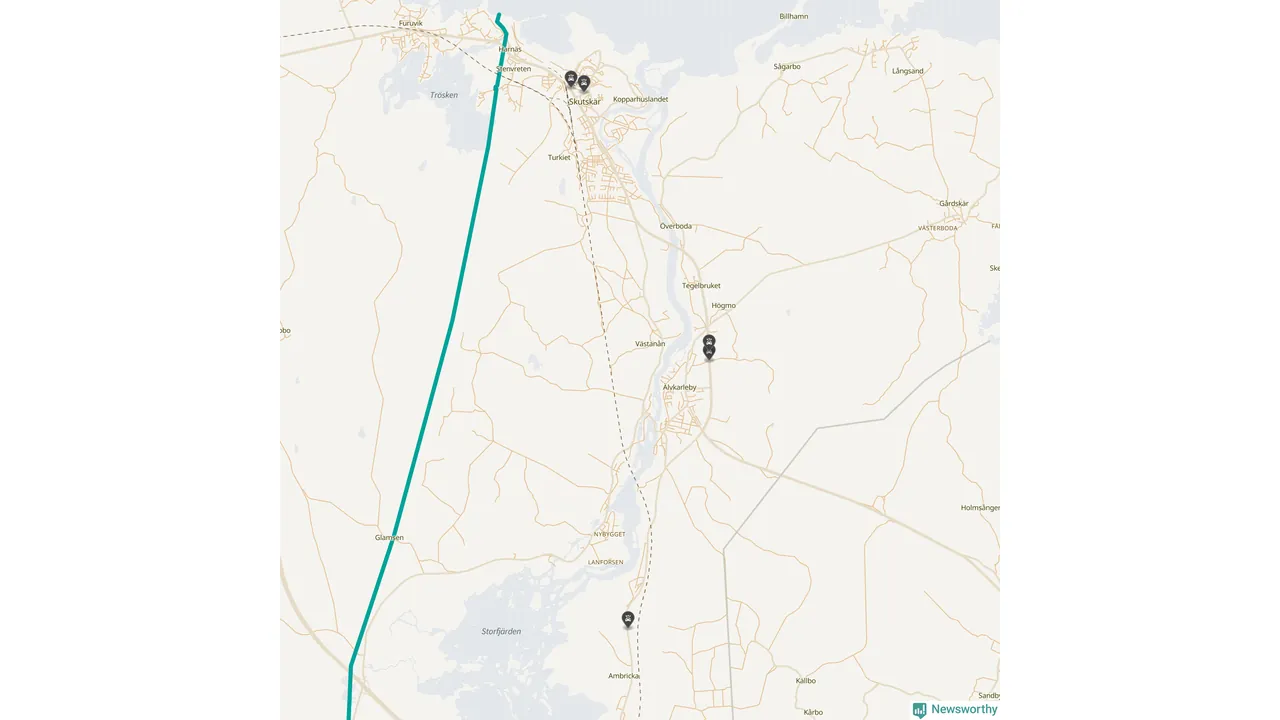The image size is (1280, 720).
Task: Click the Skutskär town label
Action: pyautogui.click(x=585, y=101)
